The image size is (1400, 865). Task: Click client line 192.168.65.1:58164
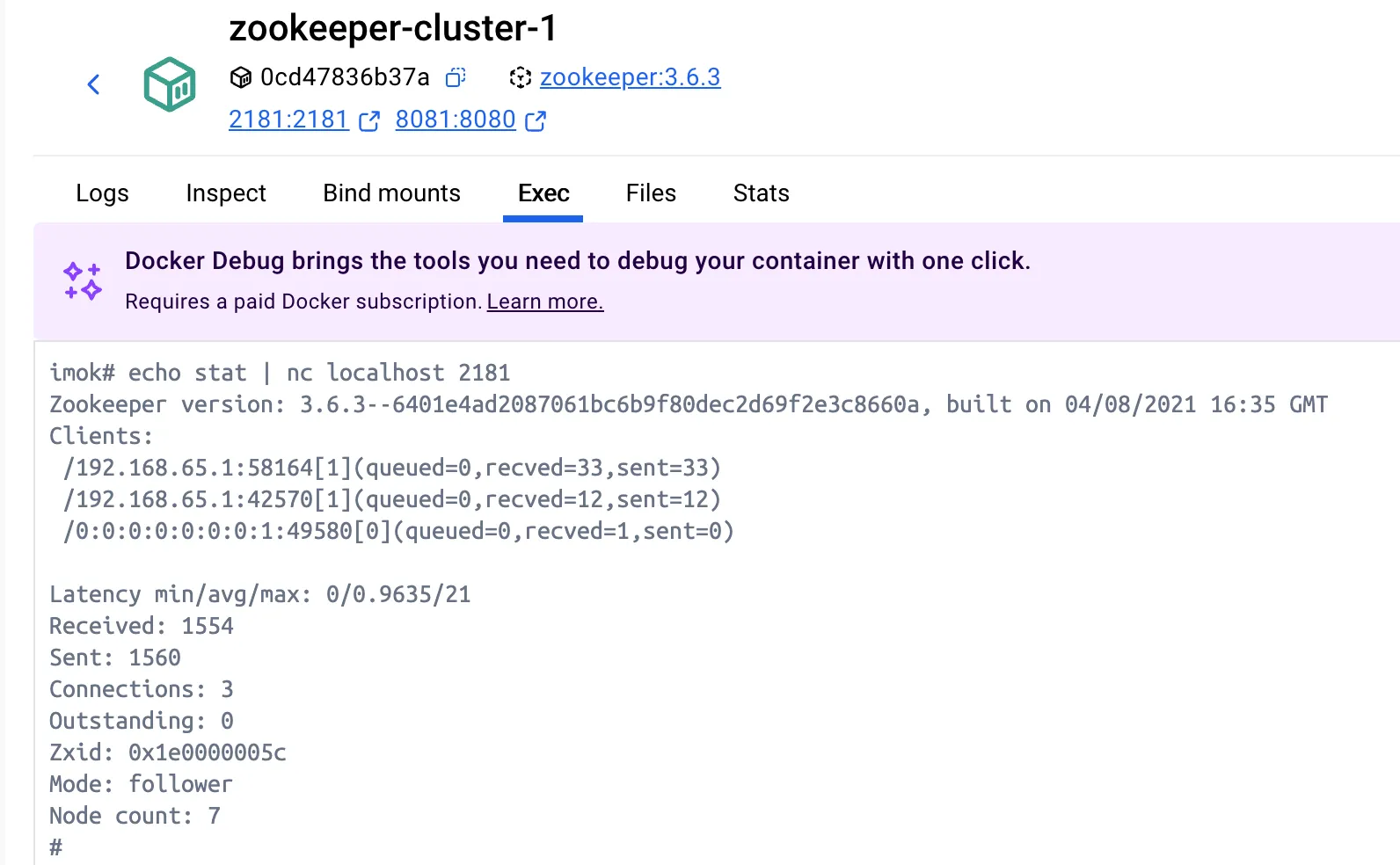[392, 468]
